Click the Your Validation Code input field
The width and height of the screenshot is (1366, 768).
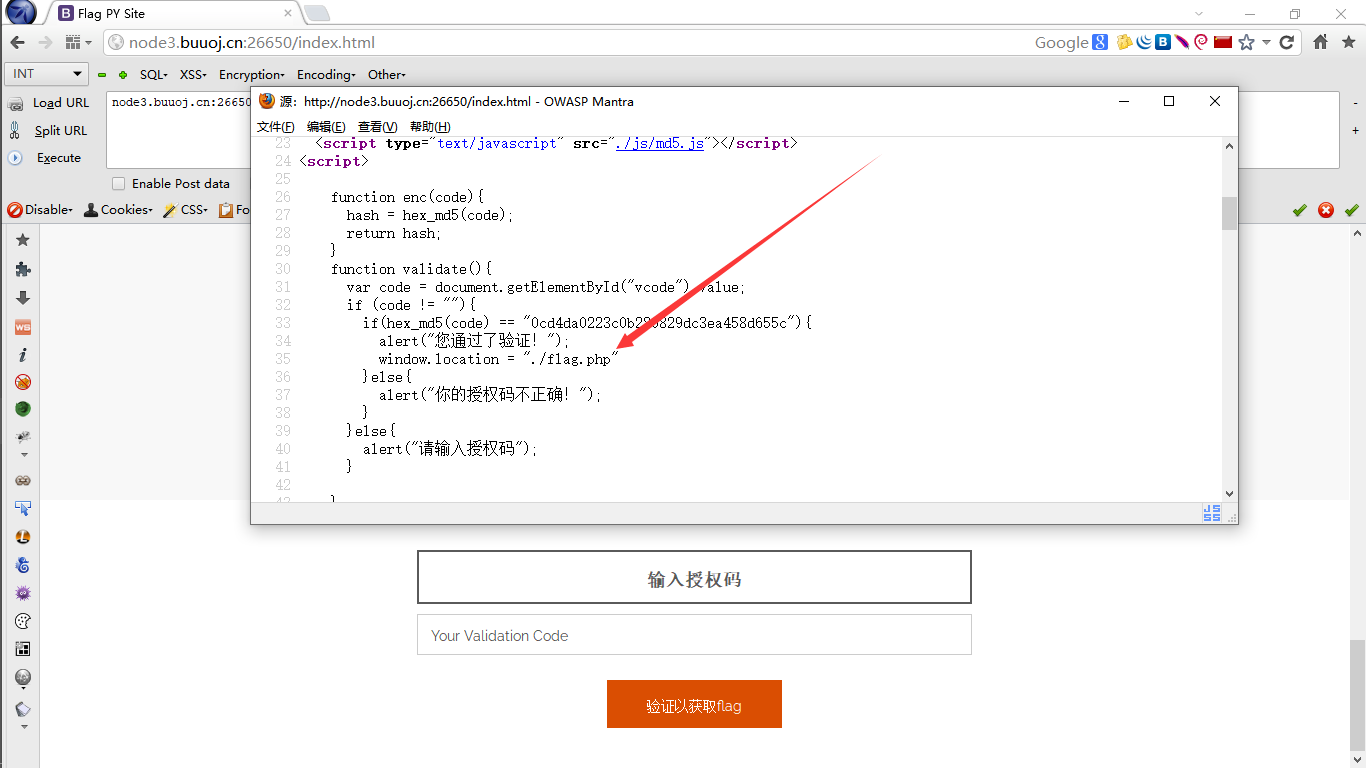click(694, 635)
